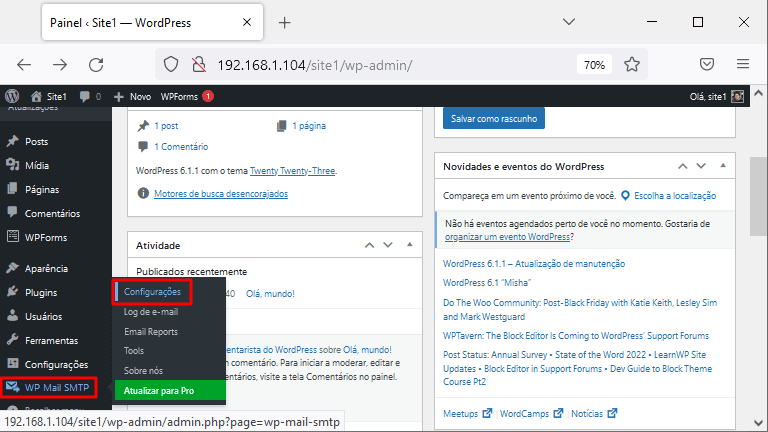Click the Salvar como rascunho button

494,119
